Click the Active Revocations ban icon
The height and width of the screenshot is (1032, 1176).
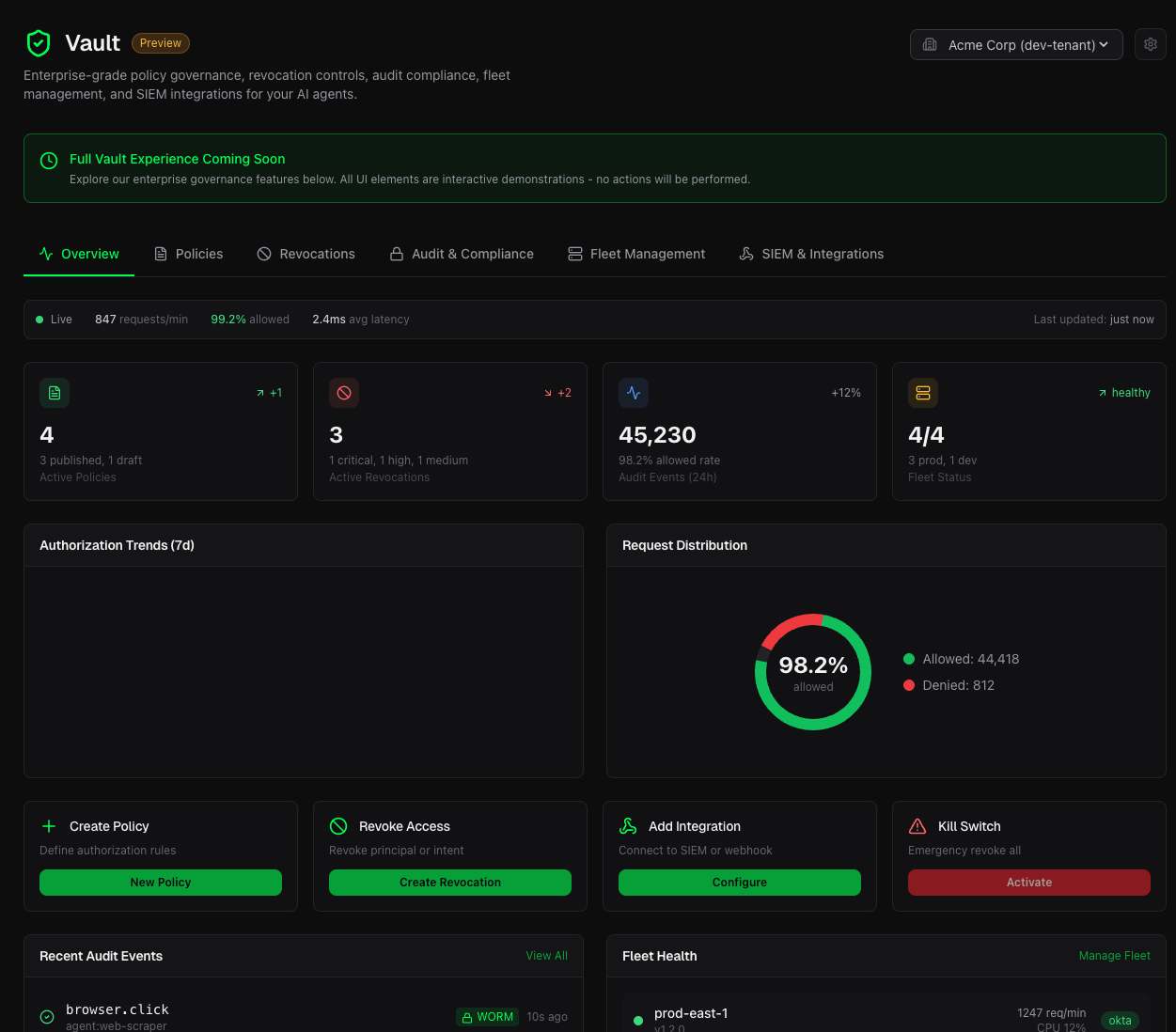[344, 393]
